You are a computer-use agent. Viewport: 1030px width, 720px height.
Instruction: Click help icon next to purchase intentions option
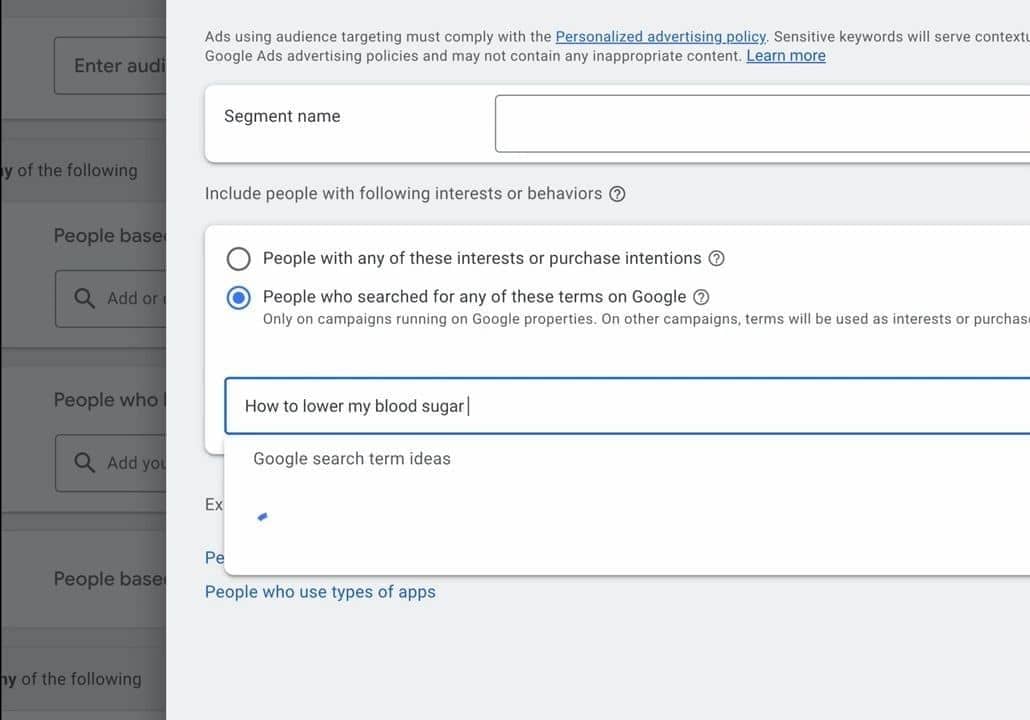click(716, 258)
